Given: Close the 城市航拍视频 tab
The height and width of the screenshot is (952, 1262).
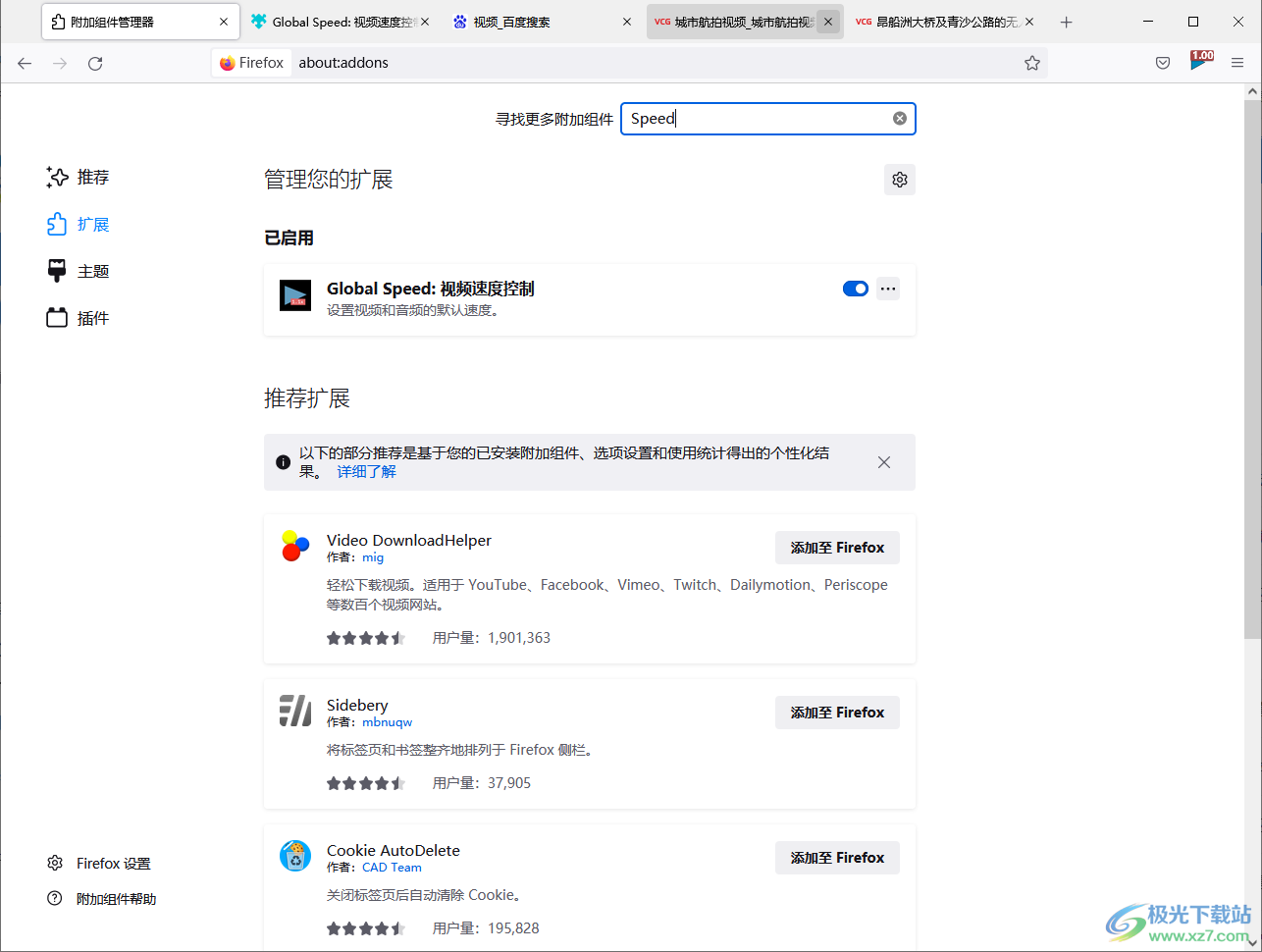Looking at the screenshot, I should click(828, 22).
